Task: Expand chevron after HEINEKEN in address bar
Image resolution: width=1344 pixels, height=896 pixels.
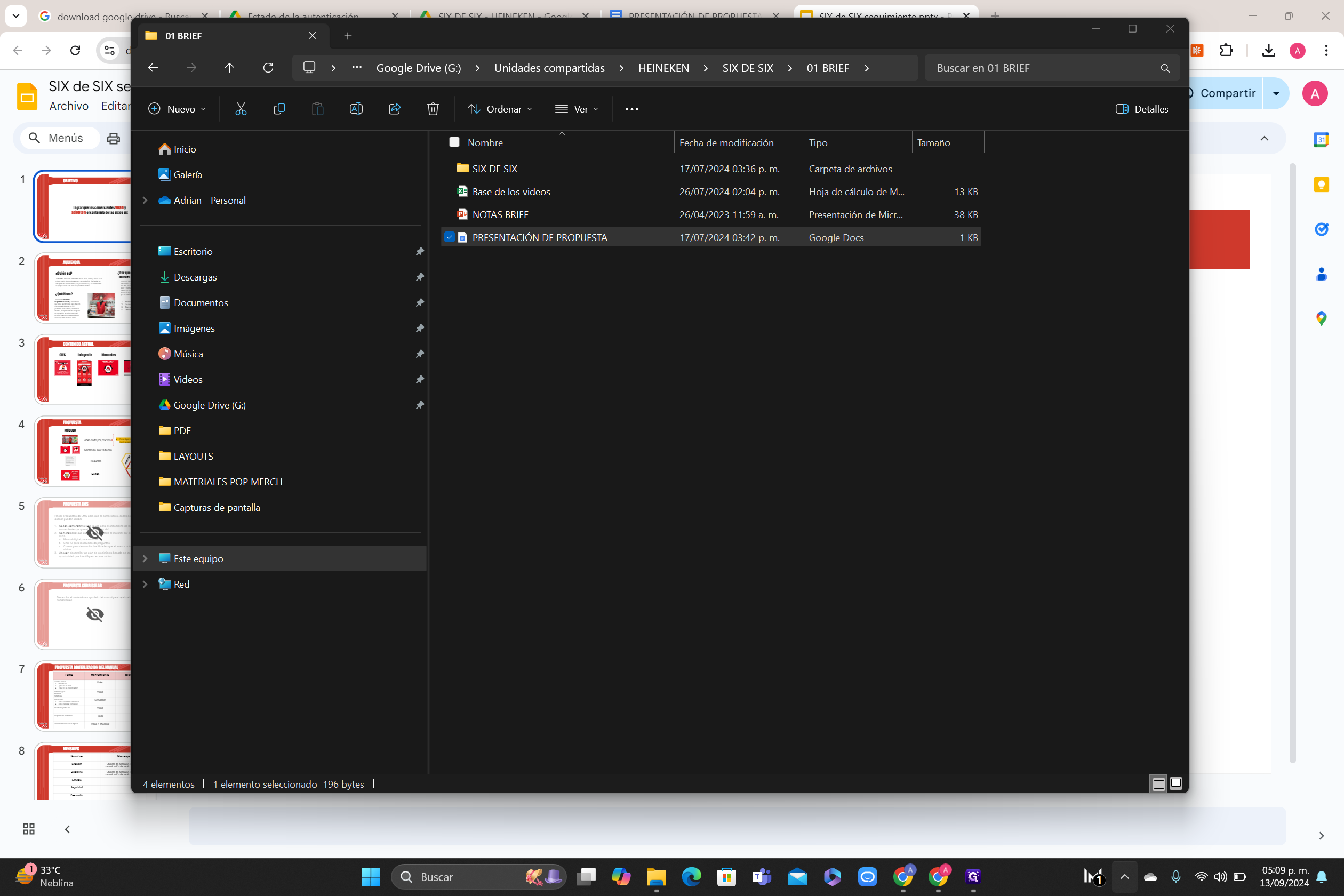Action: pos(706,68)
